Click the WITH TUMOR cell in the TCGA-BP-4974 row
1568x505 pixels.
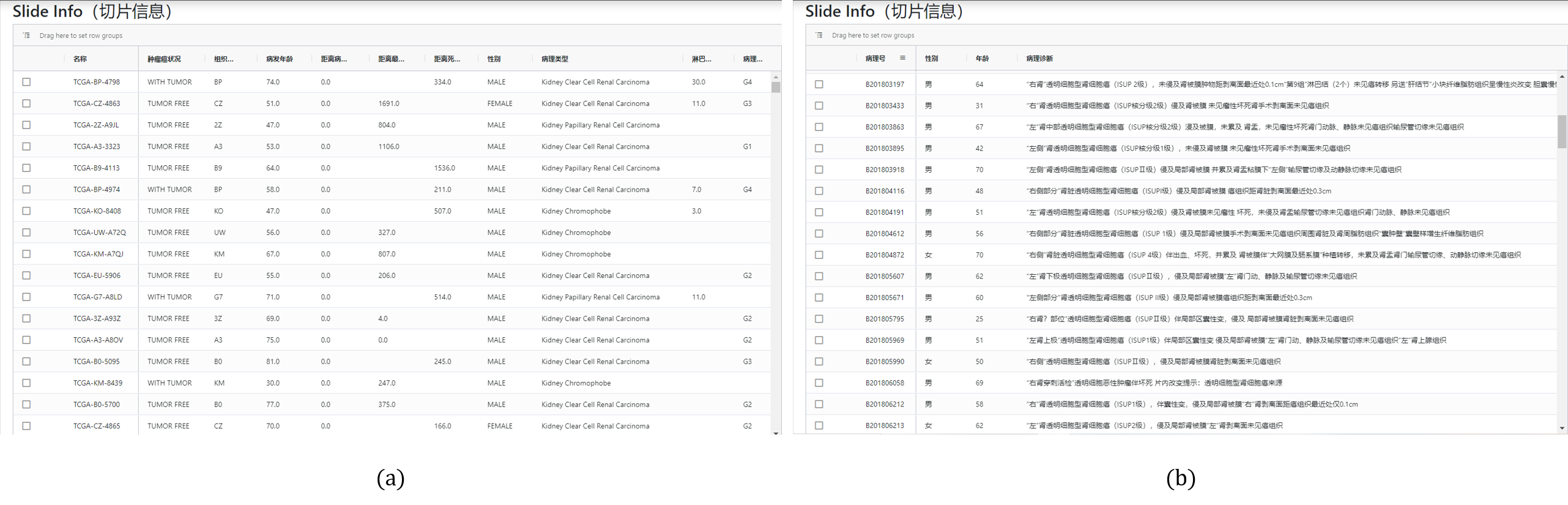(x=169, y=190)
